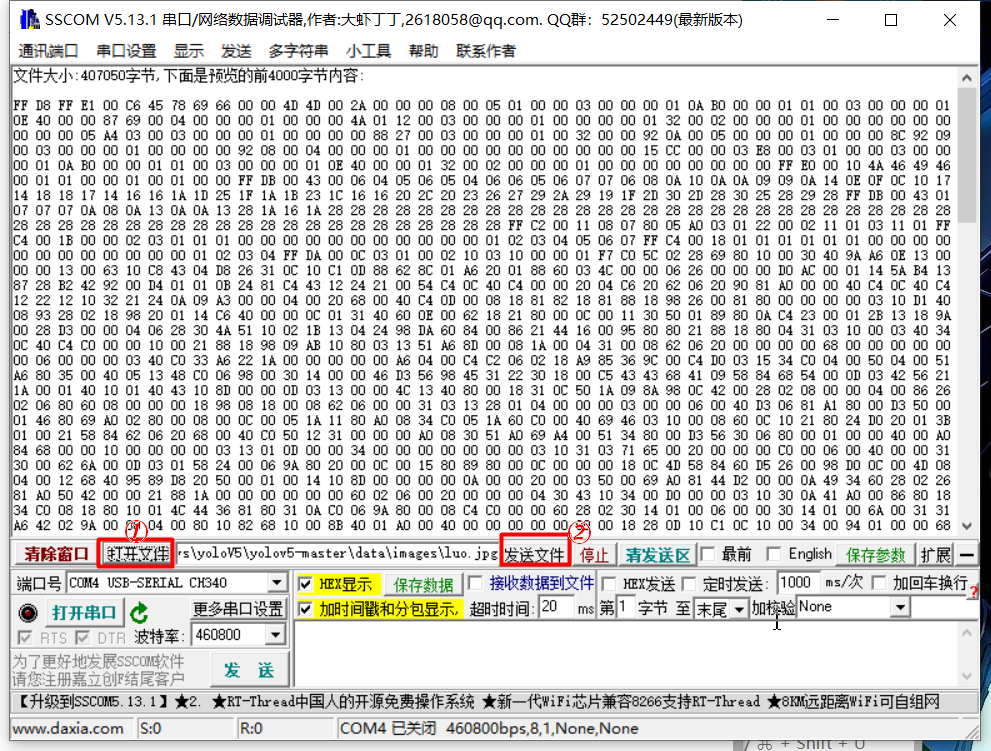
Task: Open the 小工具 menu
Action: coord(368,50)
